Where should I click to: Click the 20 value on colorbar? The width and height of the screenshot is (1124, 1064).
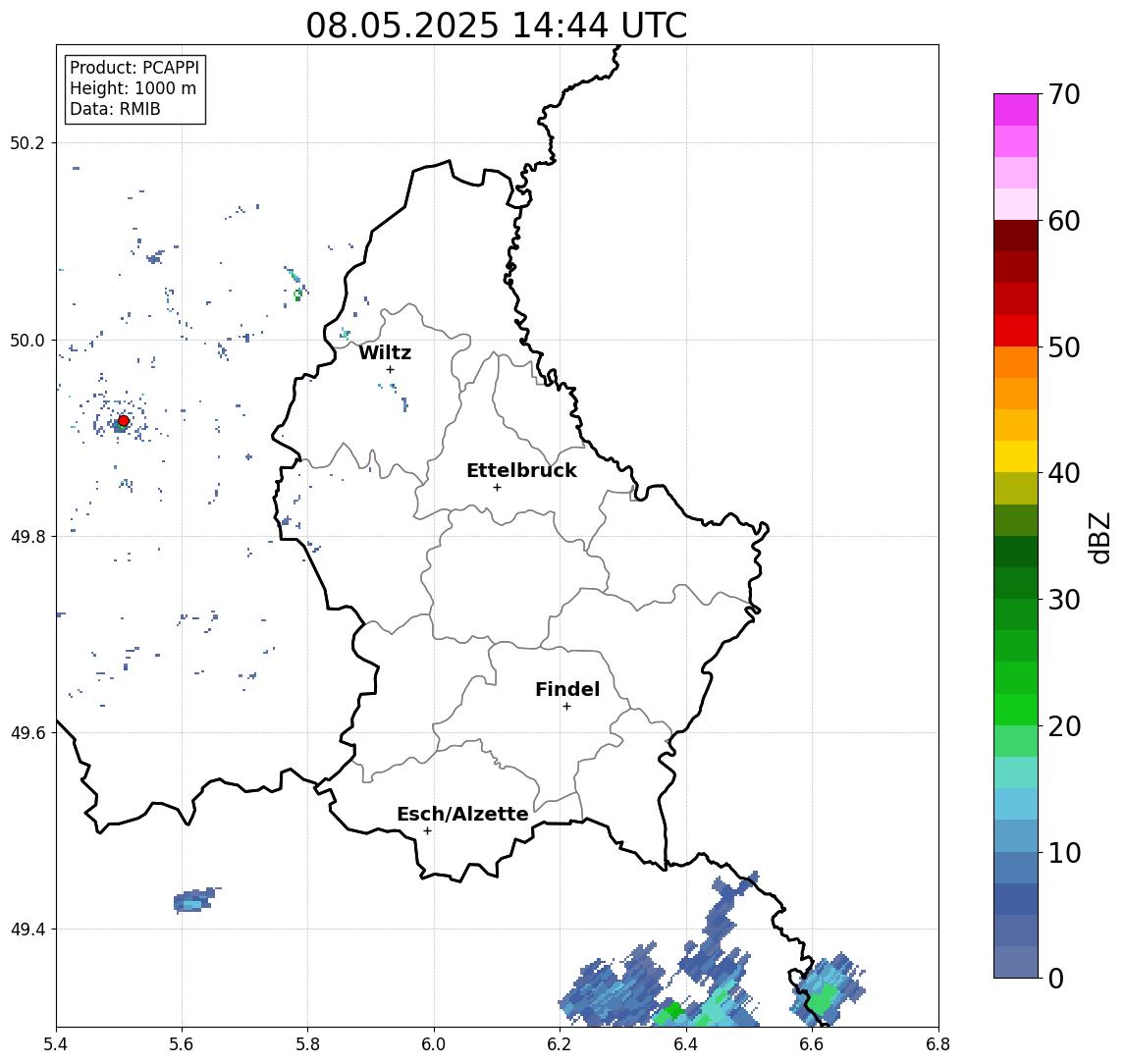tap(1064, 725)
